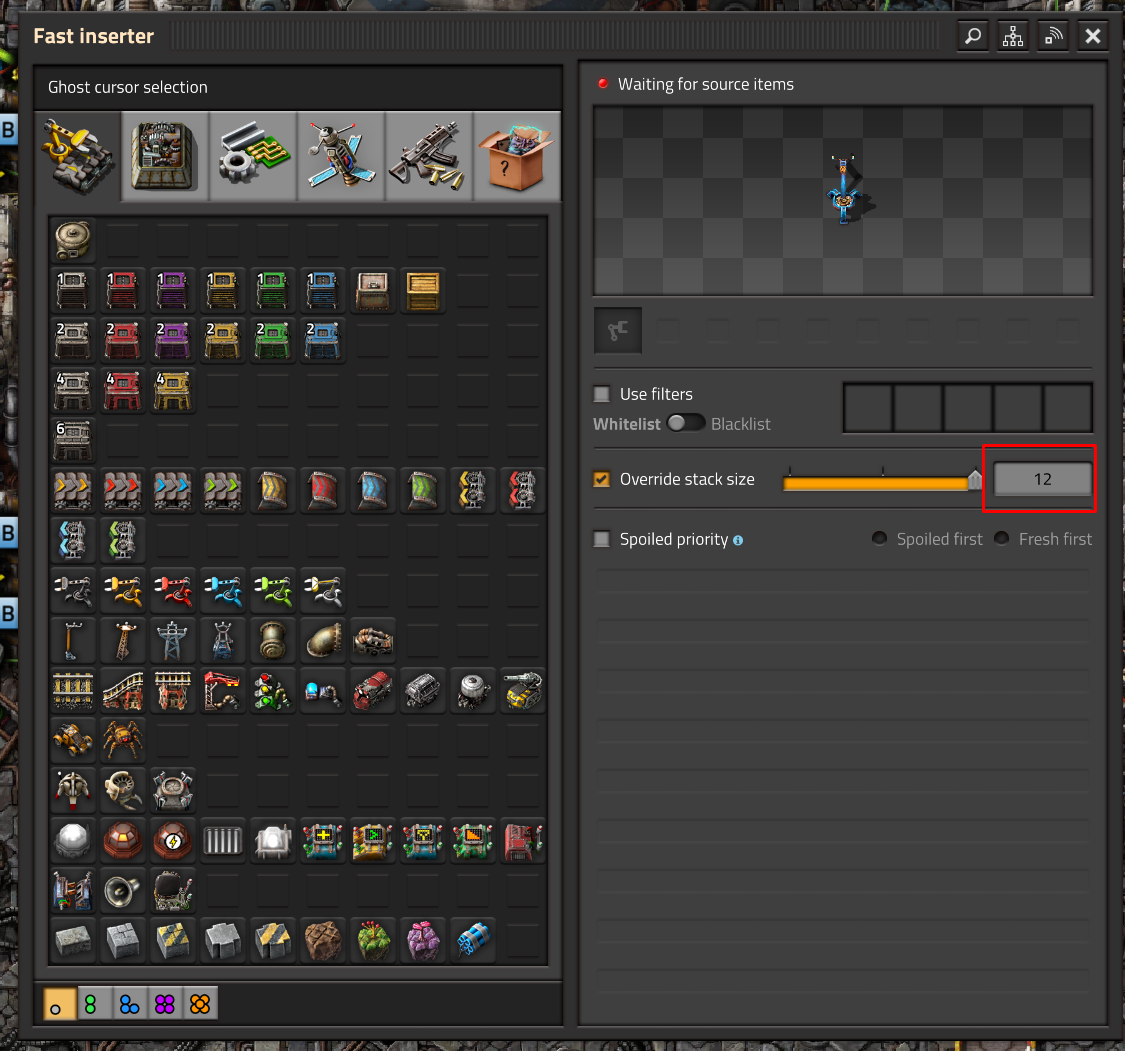Pick the stone brick tile
Viewport: 1125px width, 1051px height.
[x=72, y=941]
